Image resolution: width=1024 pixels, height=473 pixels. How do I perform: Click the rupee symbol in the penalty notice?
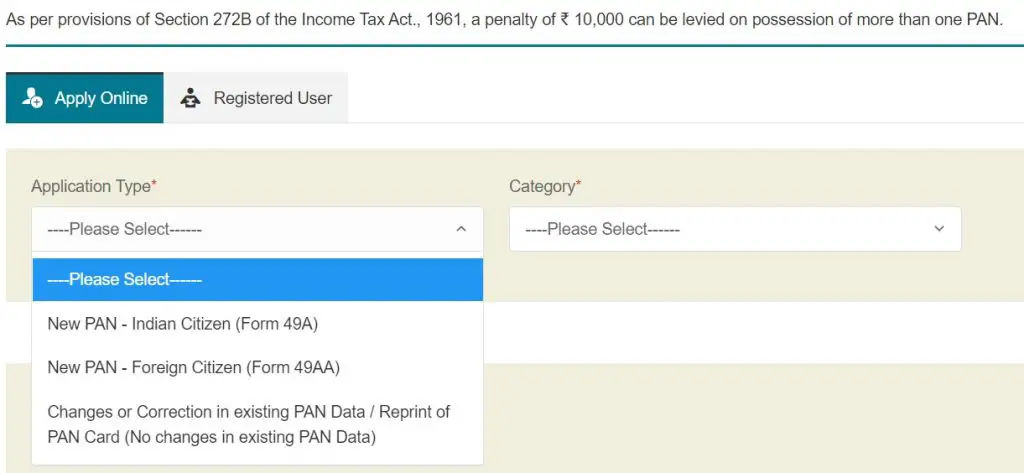point(564,20)
